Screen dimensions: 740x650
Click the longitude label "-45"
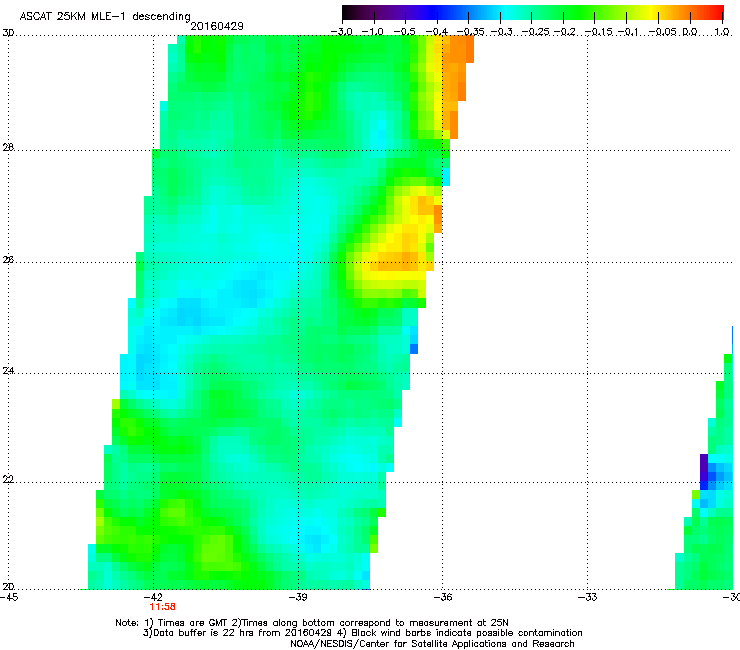[9, 597]
